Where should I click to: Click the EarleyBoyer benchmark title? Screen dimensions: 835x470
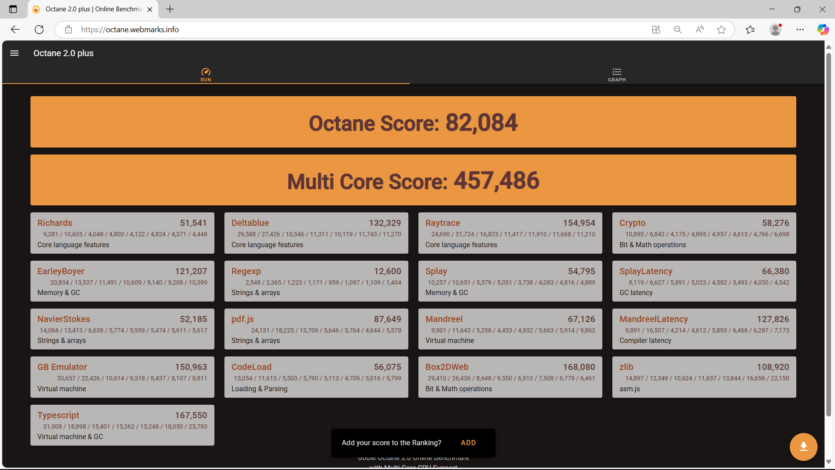click(x=61, y=271)
